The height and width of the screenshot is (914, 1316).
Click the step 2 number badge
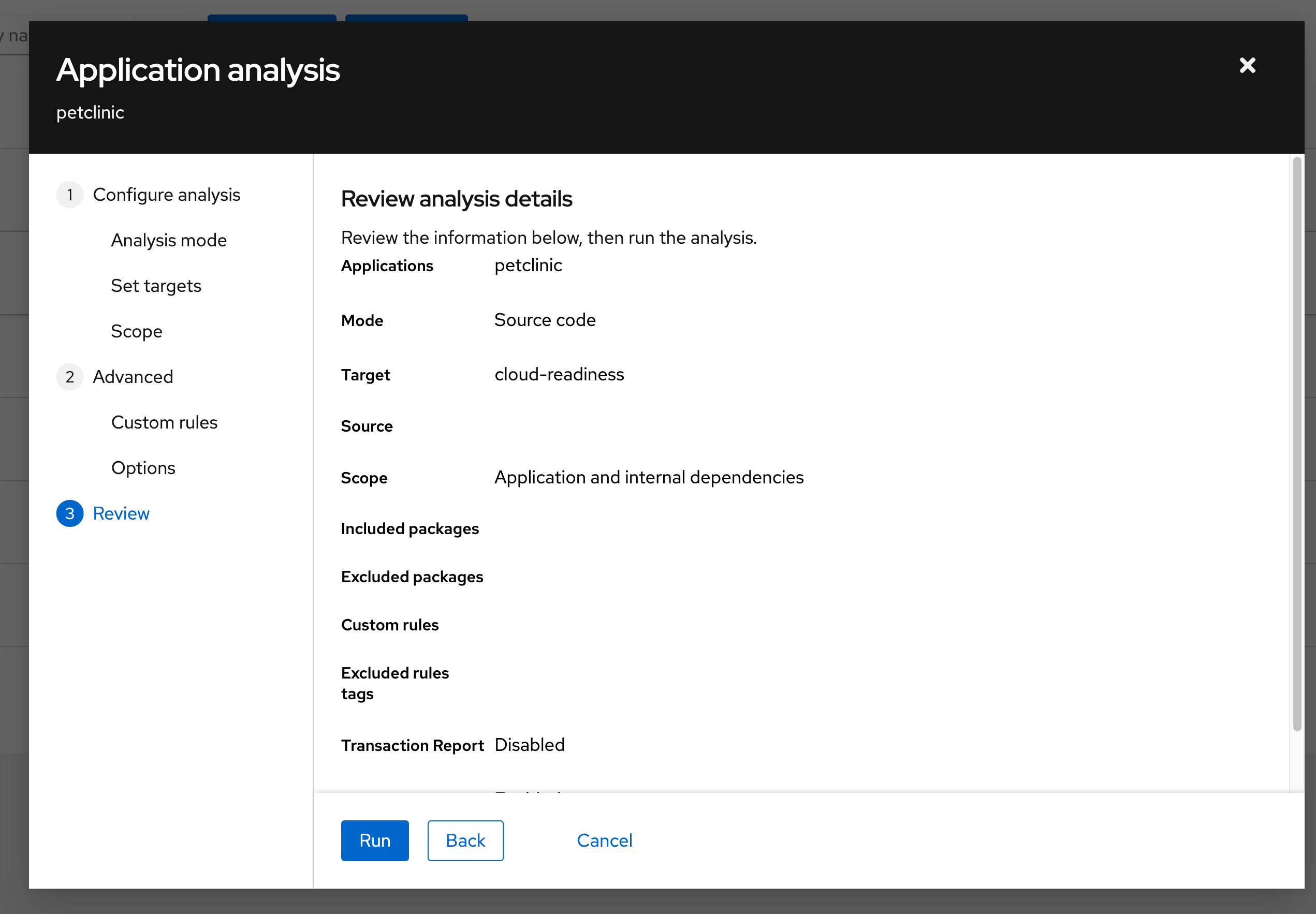click(x=70, y=377)
